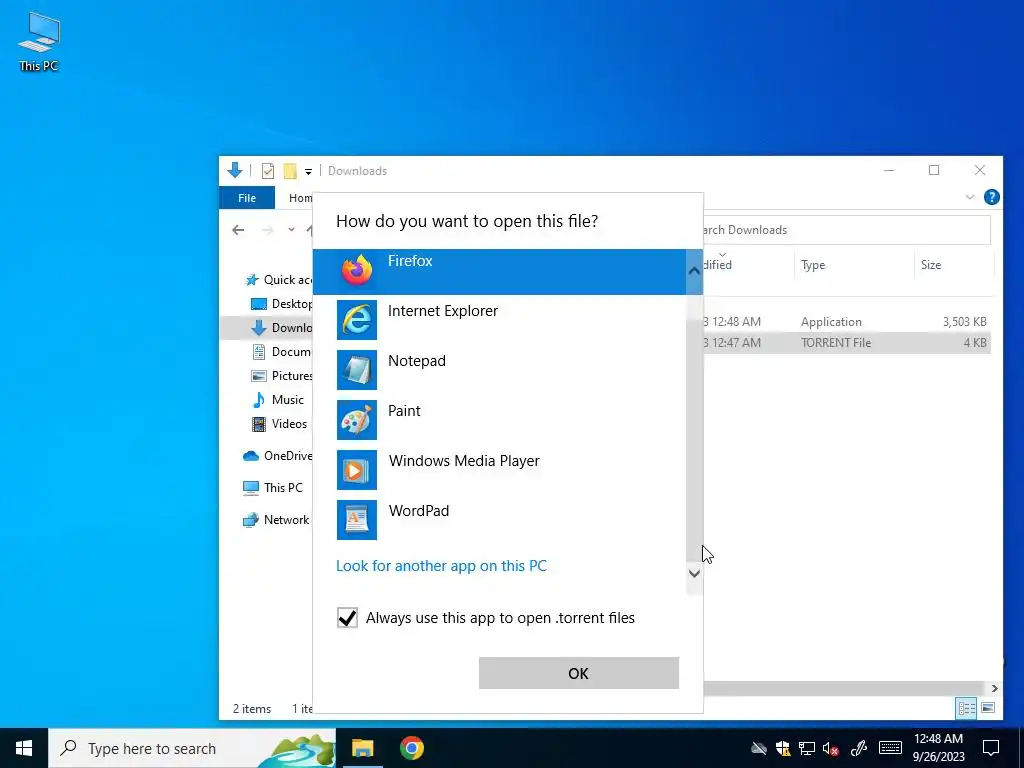Viewport: 1024px width, 768px height.
Task: Click the muted volume tray icon
Action: [830, 748]
